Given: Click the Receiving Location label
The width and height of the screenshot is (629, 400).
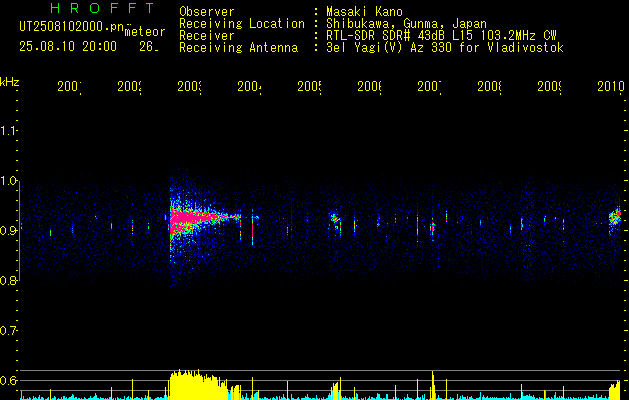Looking at the screenshot, I should [242, 24].
